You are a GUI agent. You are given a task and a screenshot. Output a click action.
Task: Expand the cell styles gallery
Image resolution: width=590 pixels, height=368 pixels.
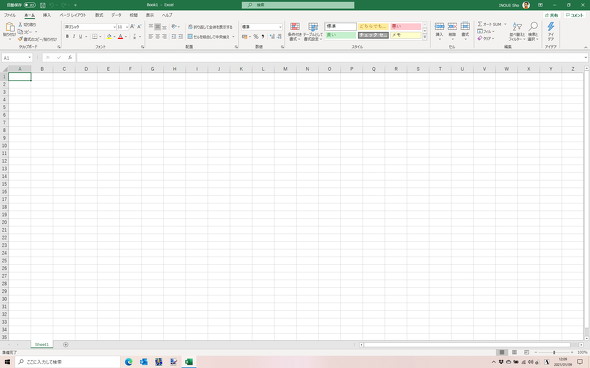pyautogui.click(x=425, y=37)
